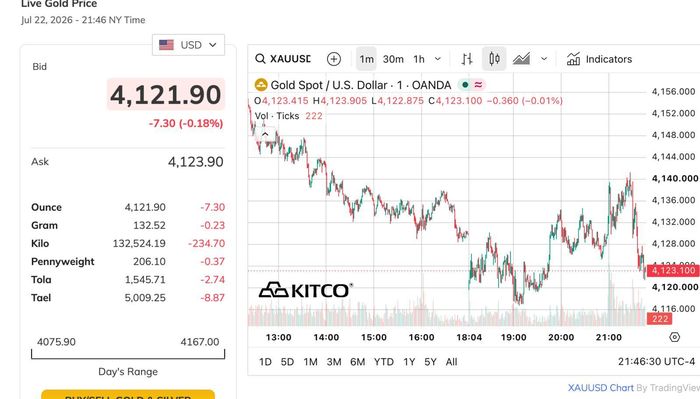Select the 5D date range
Viewport: 700px width, 399px height.
(287, 362)
